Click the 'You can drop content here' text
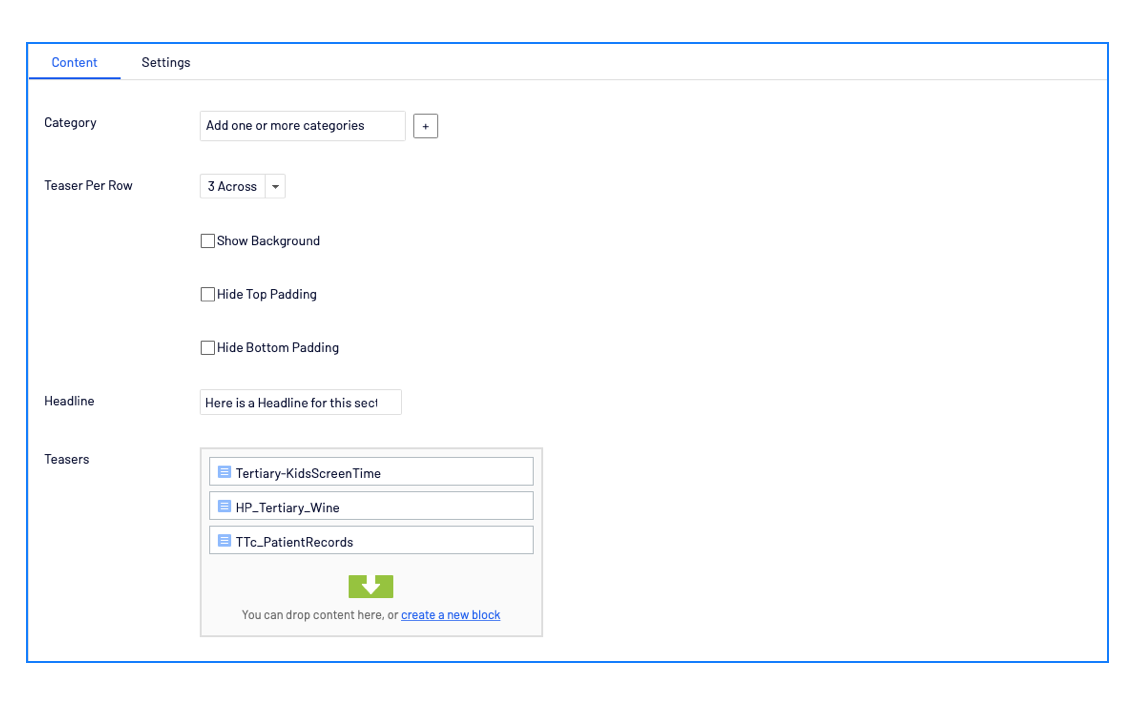1135x709 pixels. click(312, 615)
